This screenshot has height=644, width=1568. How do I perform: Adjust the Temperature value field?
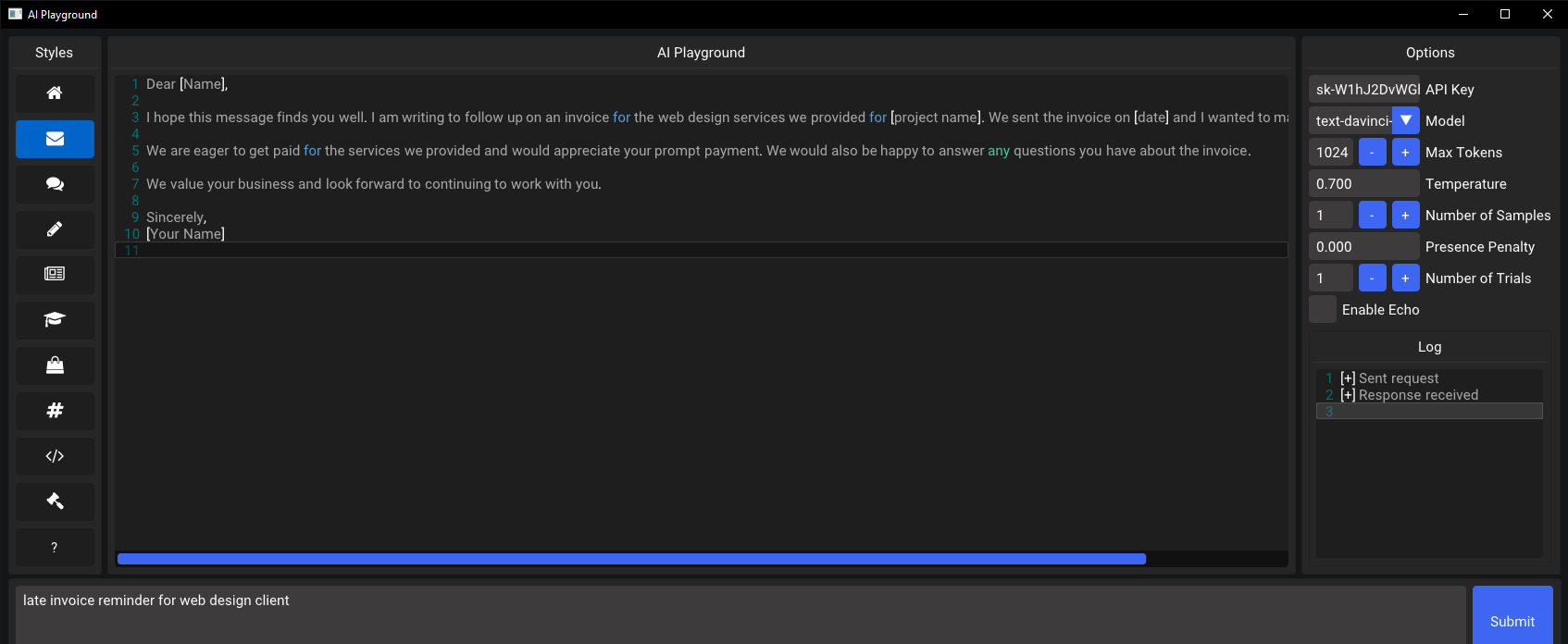[x=1364, y=183]
